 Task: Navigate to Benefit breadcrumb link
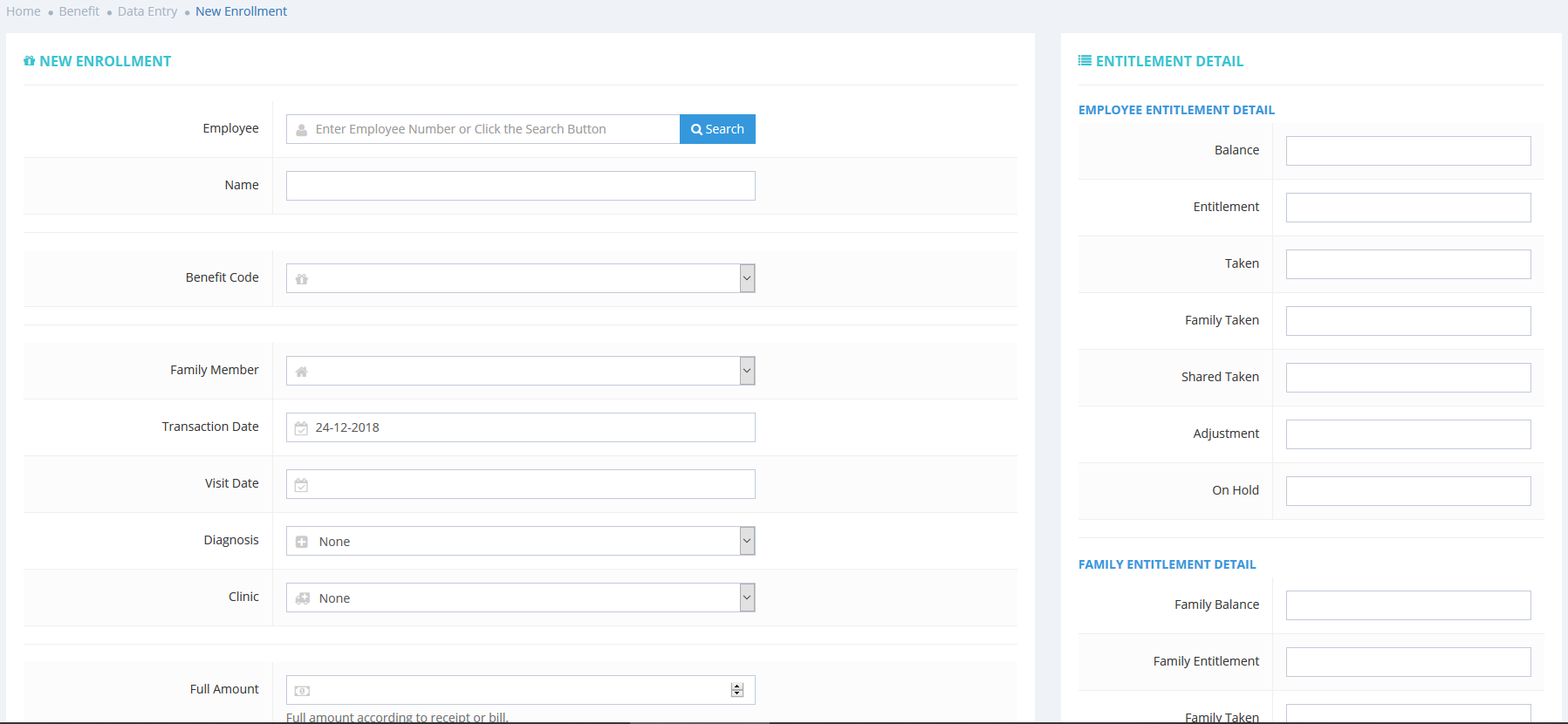(x=79, y=11)
